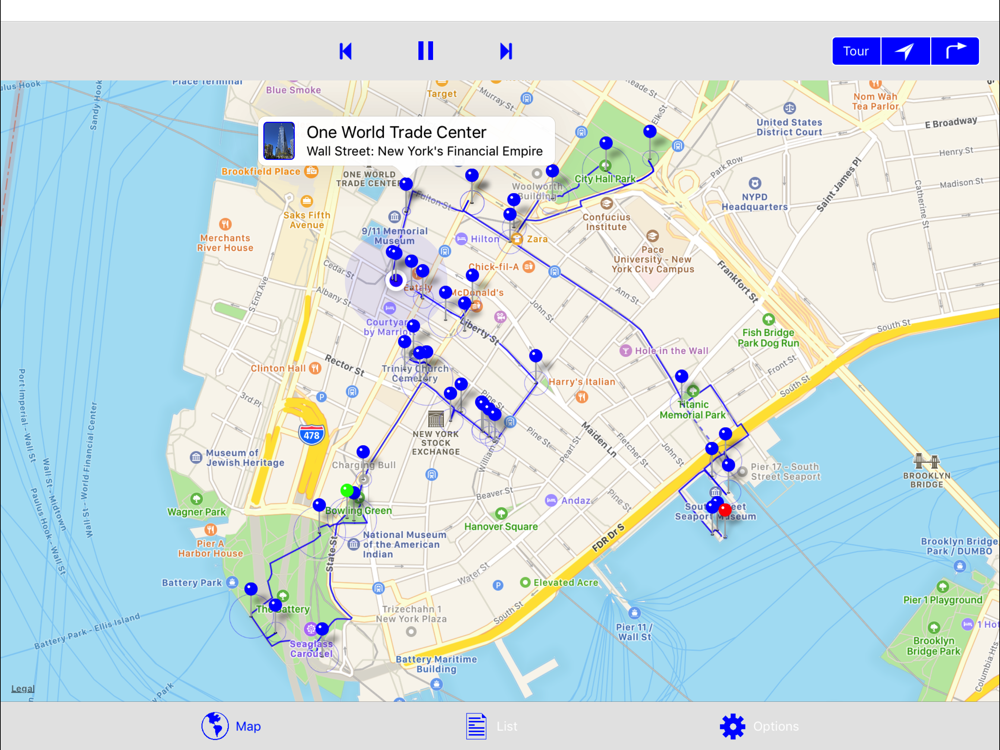
Task: Tap the Chick-fil-A restaurant marker
Action: 529,267
